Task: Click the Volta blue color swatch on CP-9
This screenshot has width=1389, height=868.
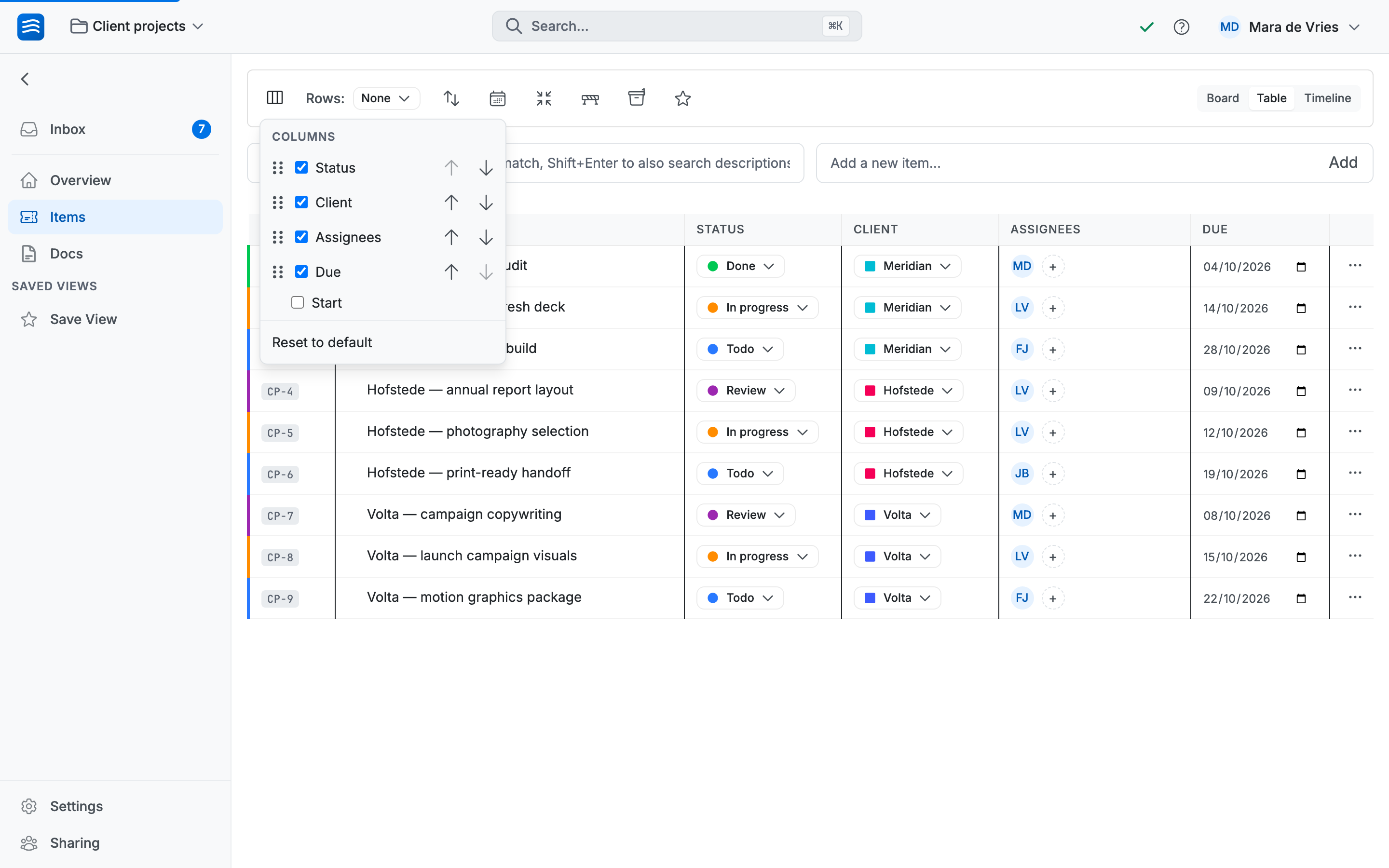Action: (x=870, y=598)
